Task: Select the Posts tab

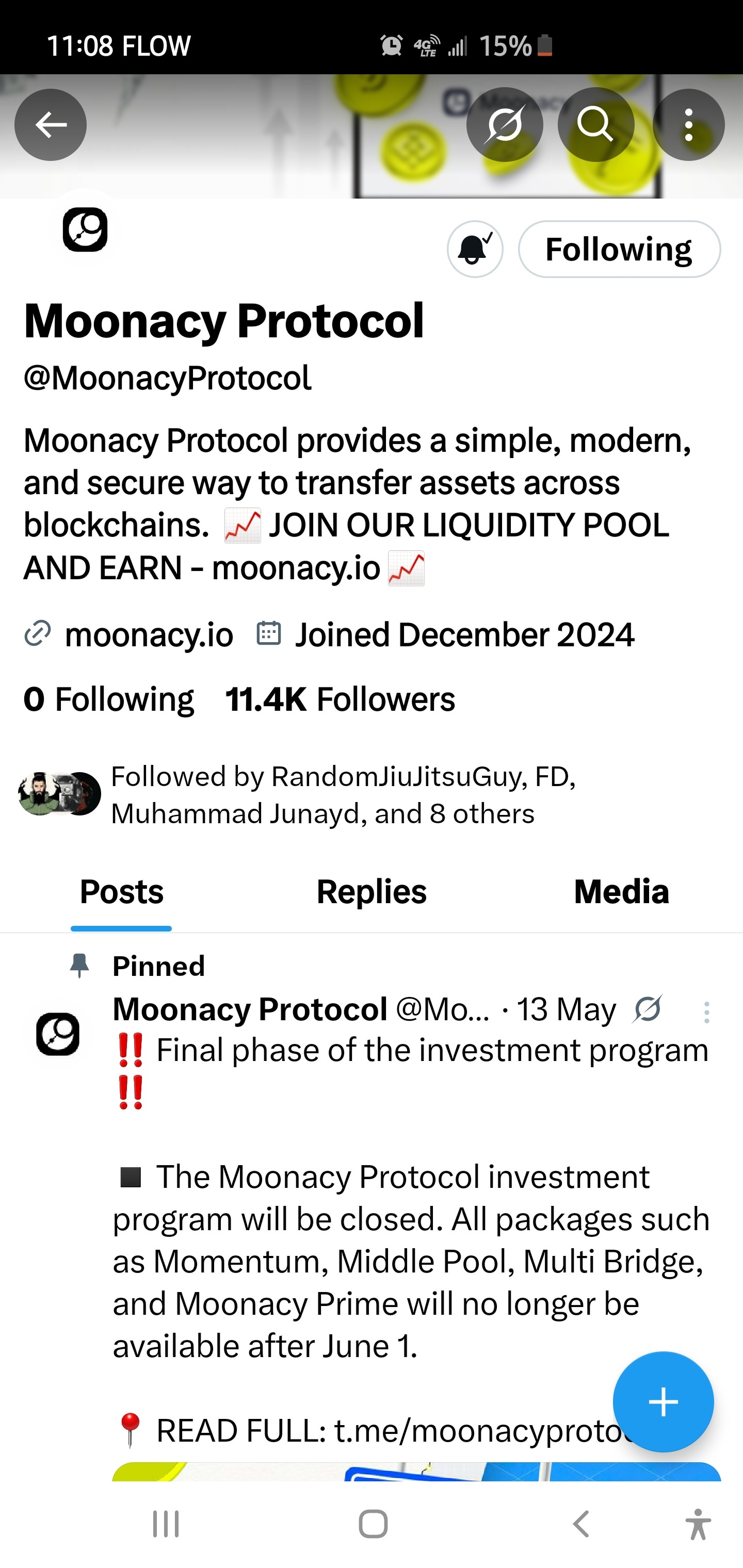Action: [122, 892]
